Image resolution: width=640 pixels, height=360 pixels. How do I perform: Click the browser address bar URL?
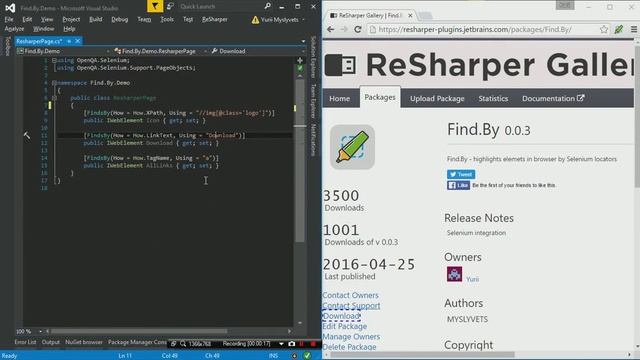pyautogui.click(x=475, y=29)
